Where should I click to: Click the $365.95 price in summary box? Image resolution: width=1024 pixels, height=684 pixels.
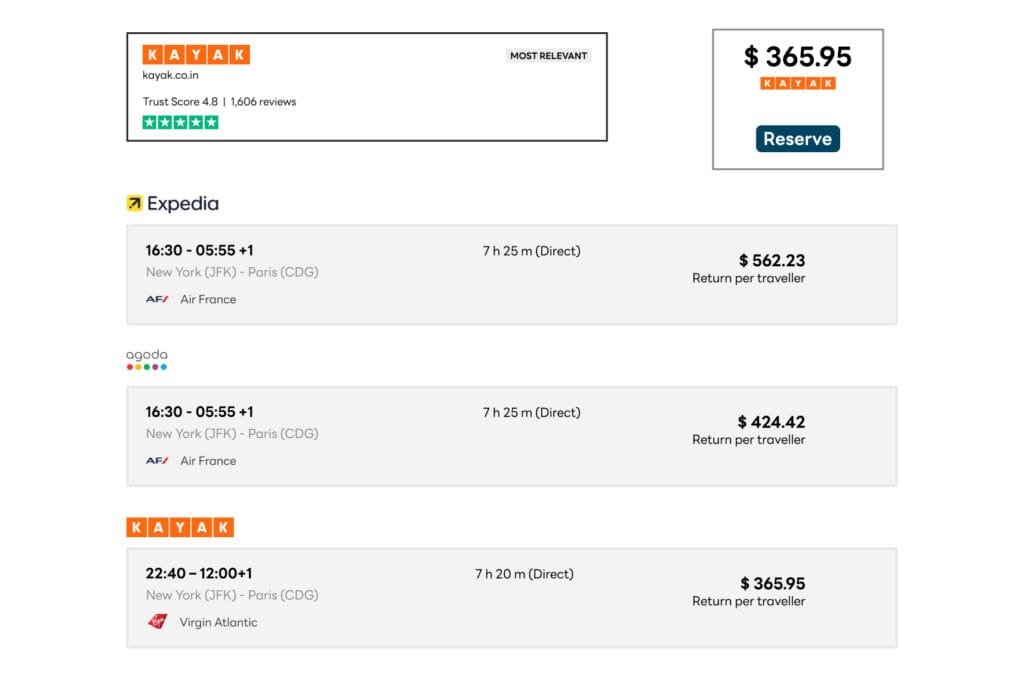pyautogui.click(x=797, y=57)
